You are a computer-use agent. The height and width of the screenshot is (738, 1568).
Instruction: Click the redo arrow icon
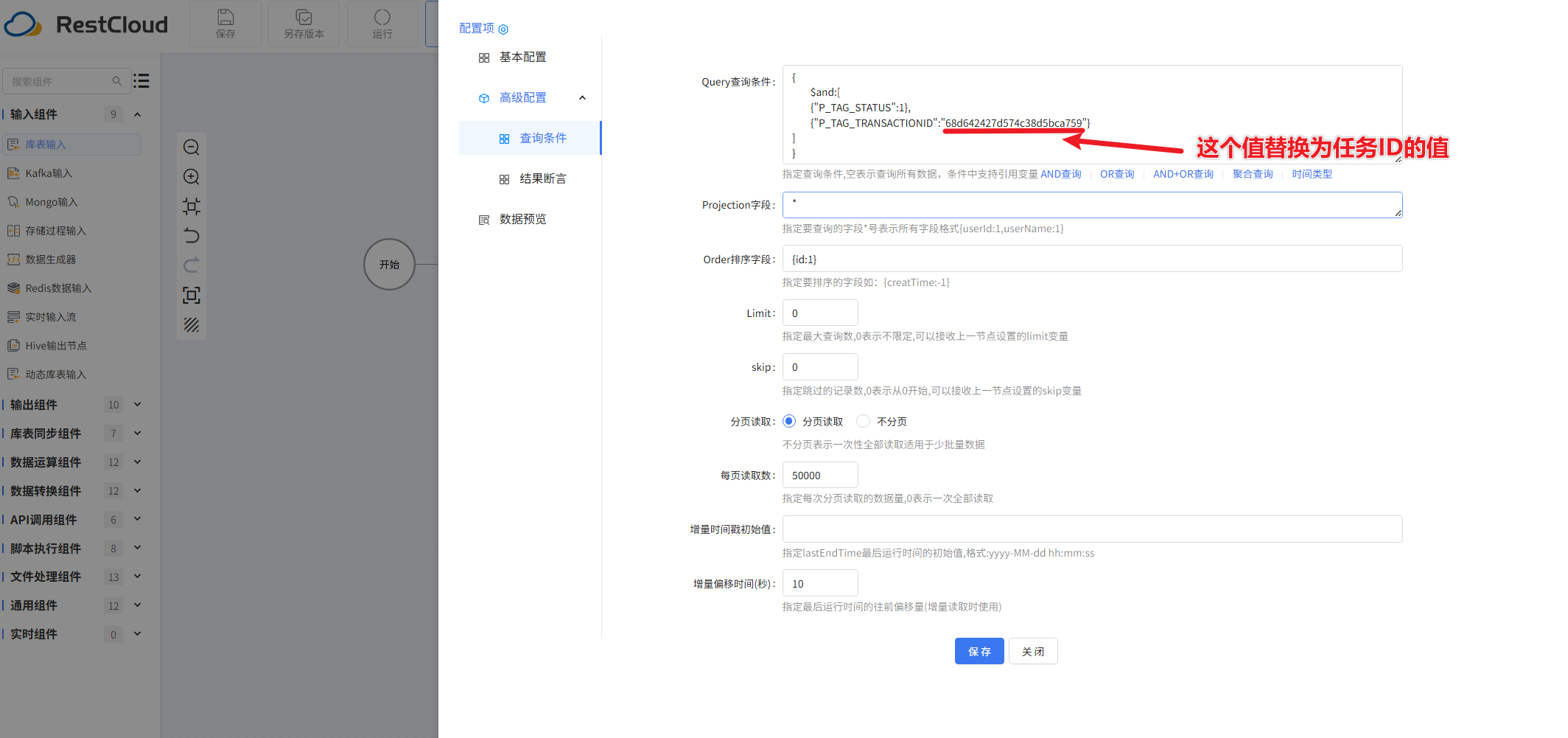192,265
